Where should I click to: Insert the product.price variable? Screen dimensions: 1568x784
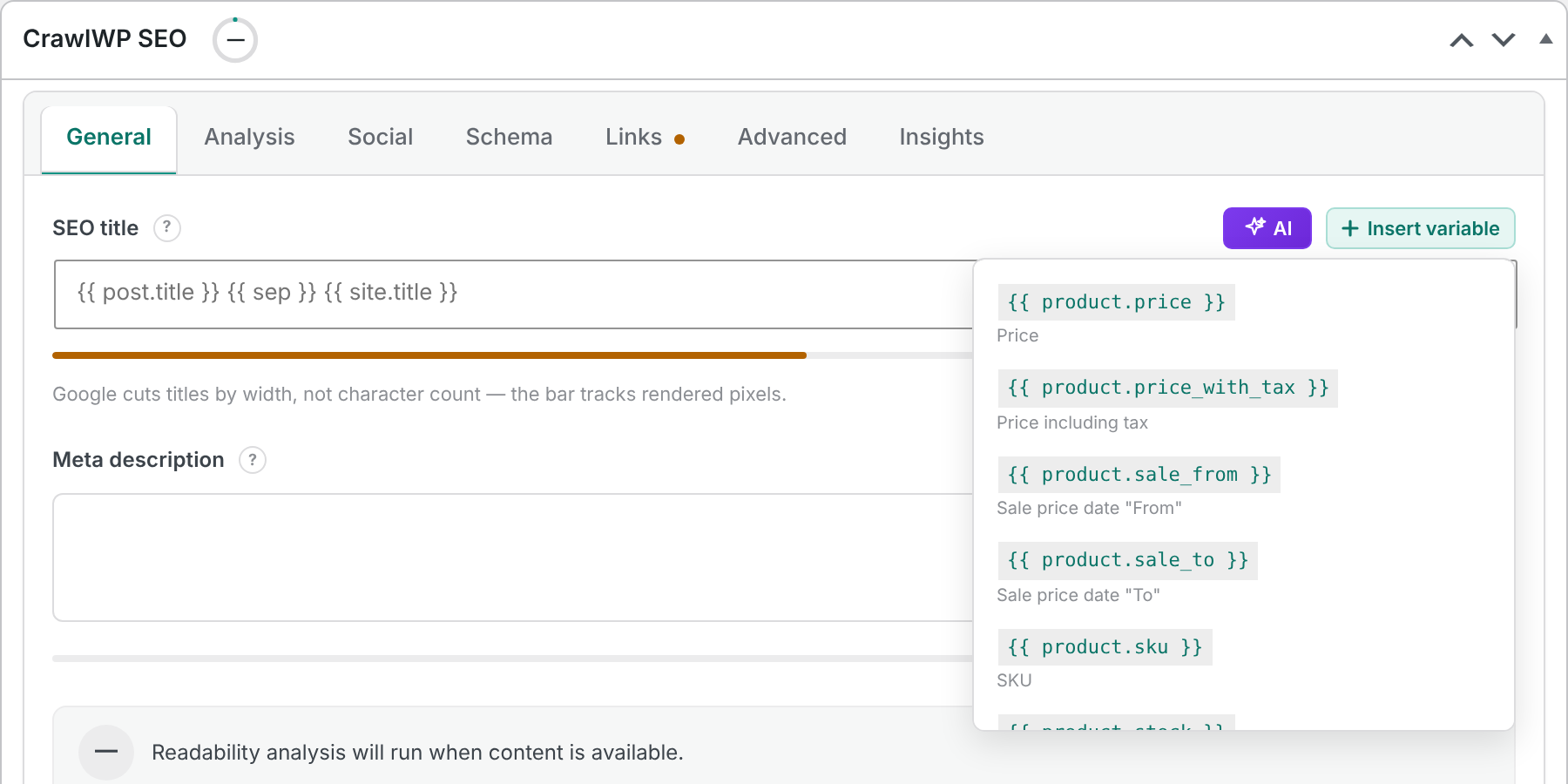coord(1117,302)
